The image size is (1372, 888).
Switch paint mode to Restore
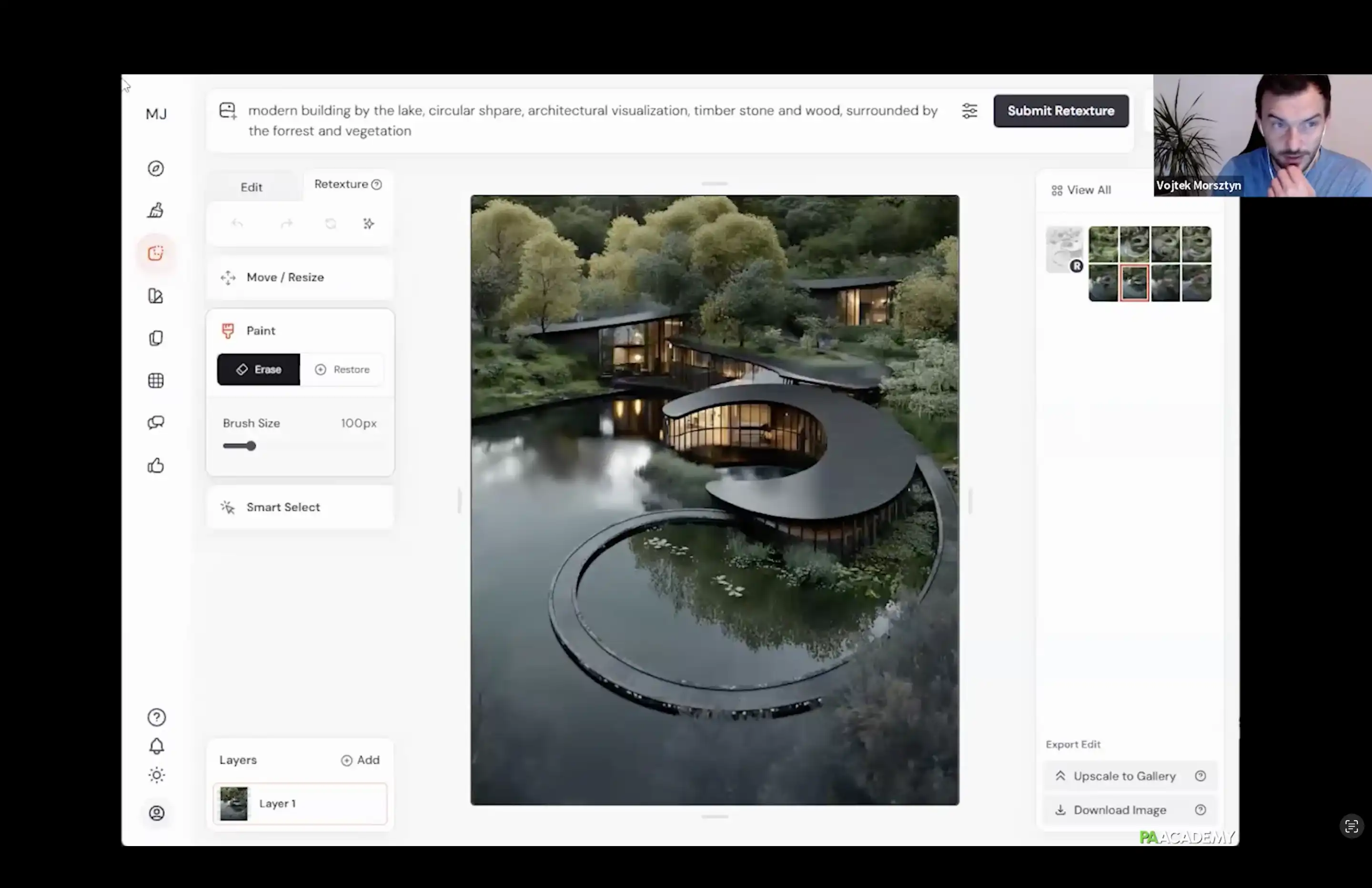click(x=343, y=370)
